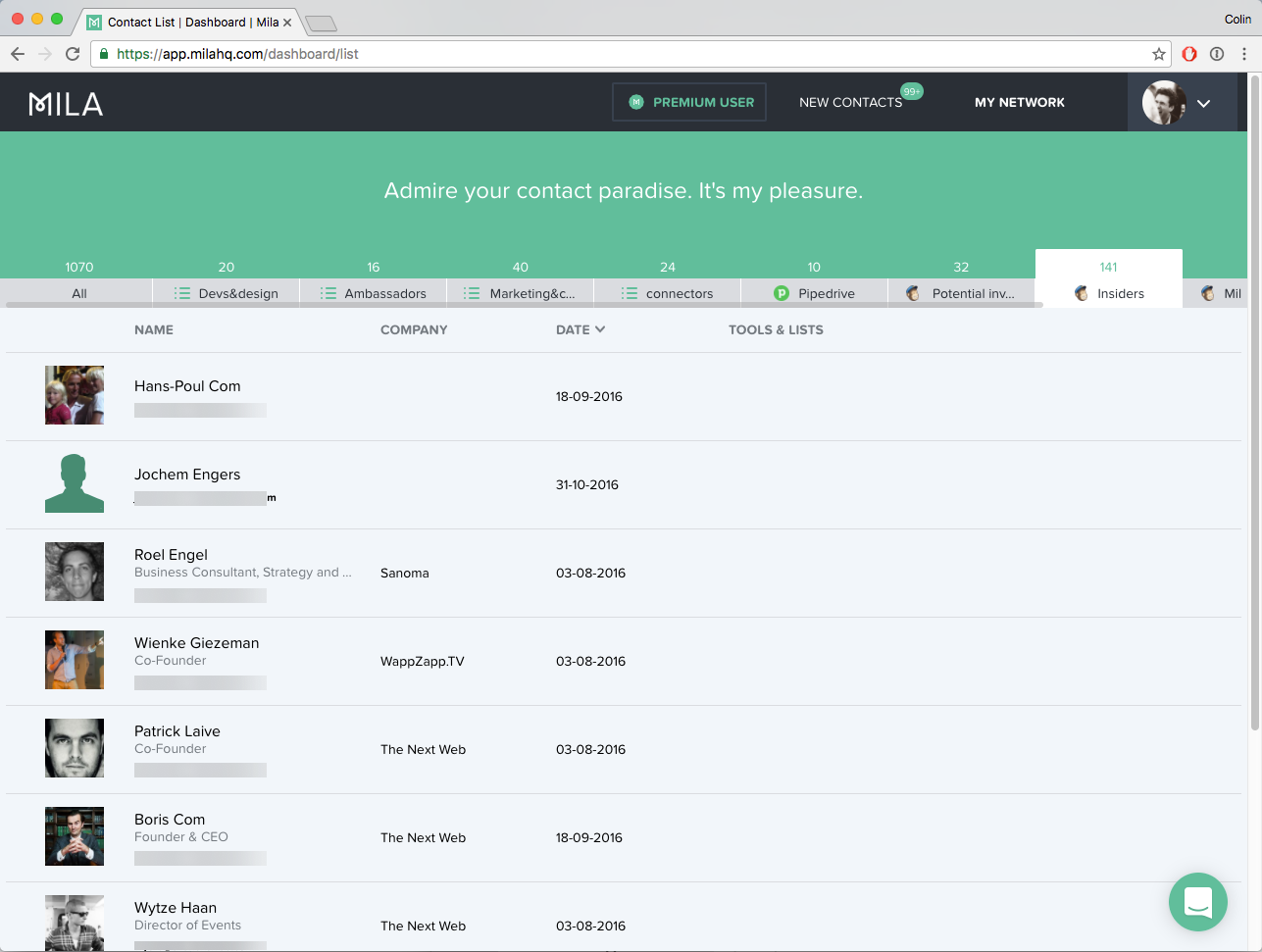
Task: Open a new browser tab
Action: (x=321, y=23)
